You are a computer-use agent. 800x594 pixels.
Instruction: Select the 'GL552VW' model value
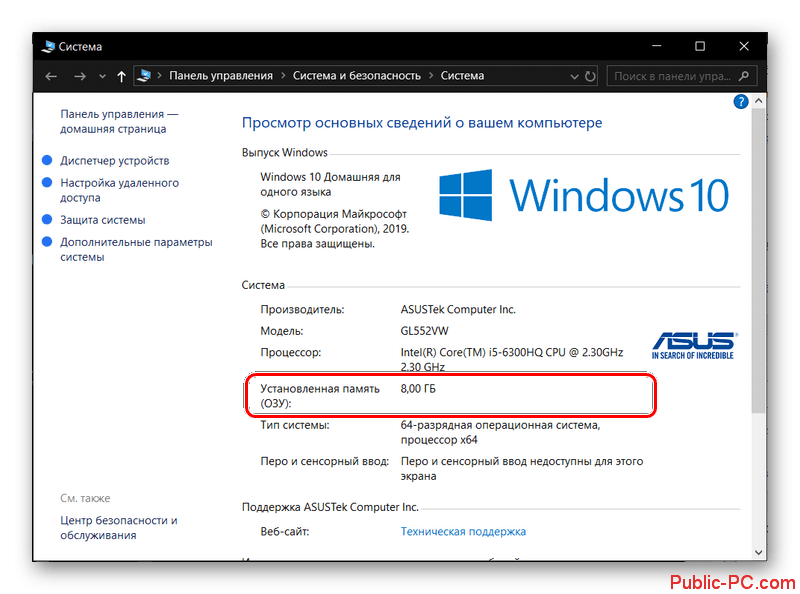point(424,331)
